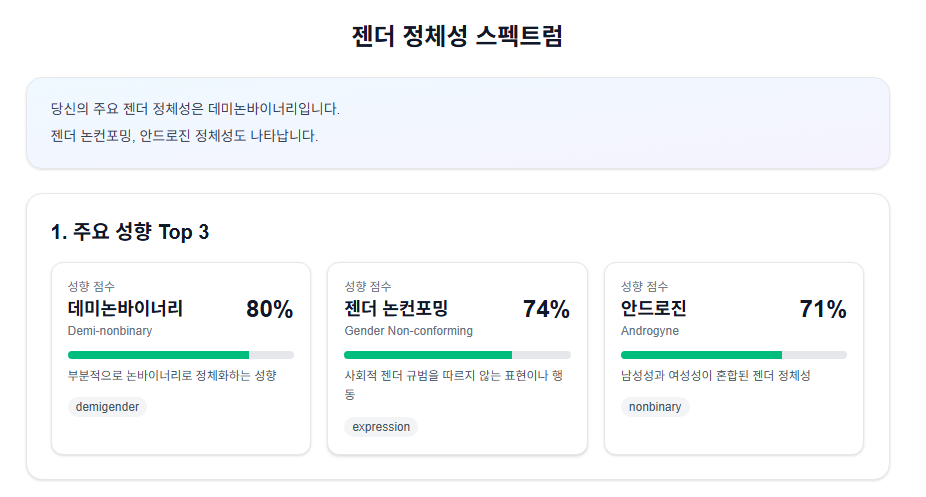
Task: Select the 데미논바이너리 card title
Action: coord(126,309)
